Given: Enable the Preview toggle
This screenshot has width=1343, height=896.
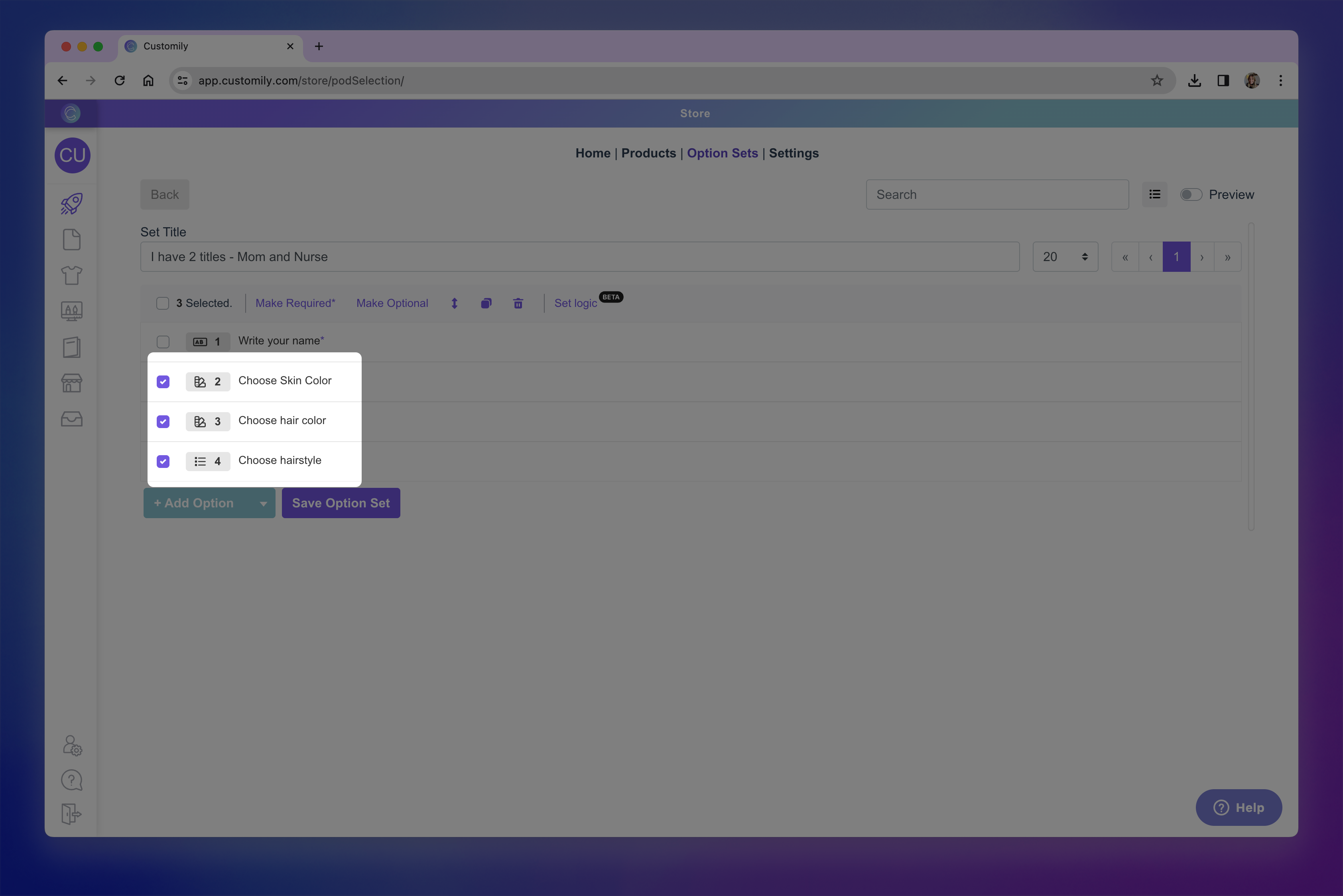Looking at the screenshot, I should tap(1191, 194).
